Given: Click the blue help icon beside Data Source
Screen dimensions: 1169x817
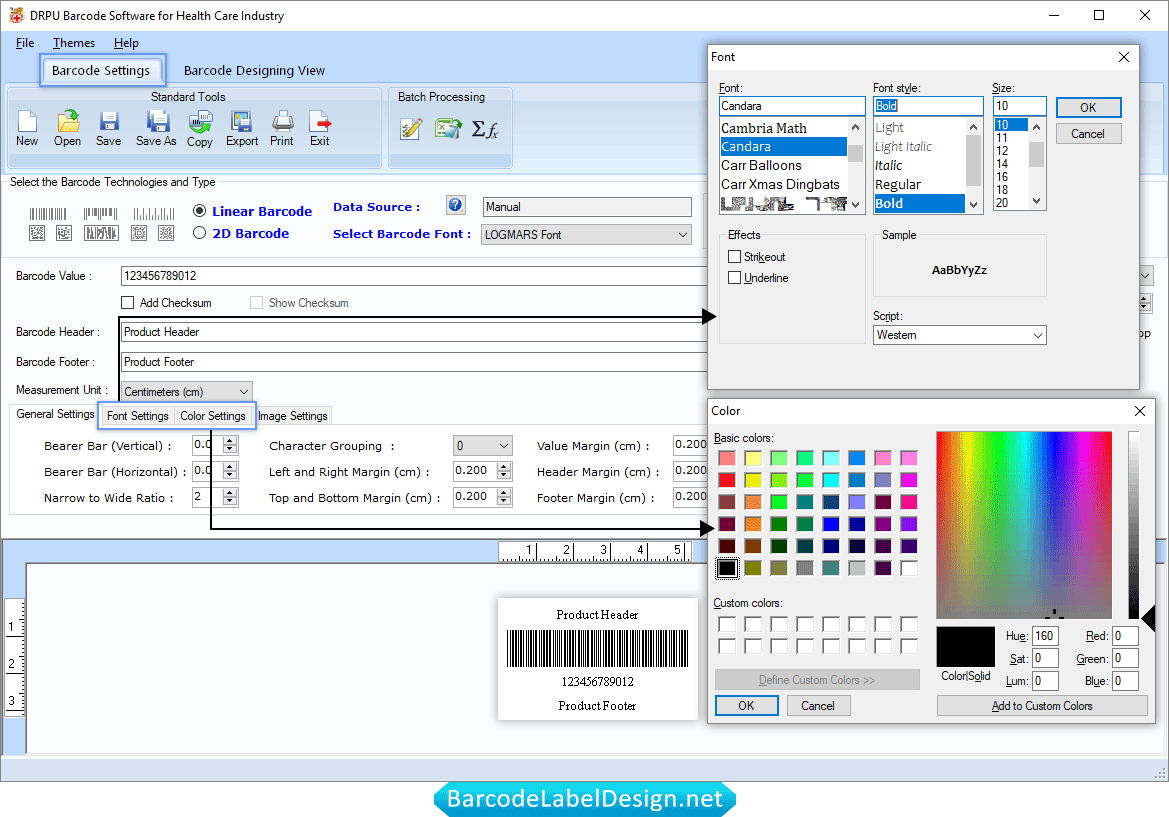Looking at the screenshot, I should click(456, 205).
